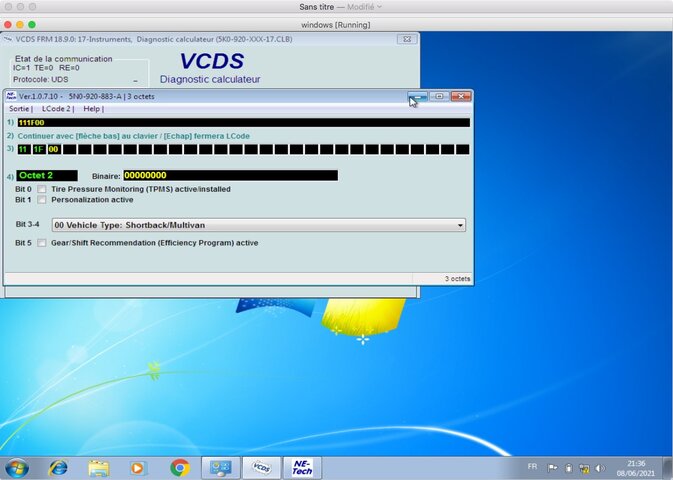The width and height of the screenshot is (673, 480).
Task: Close the VCDS FRM 18.9.0 window
Action: tap(406, 39)
